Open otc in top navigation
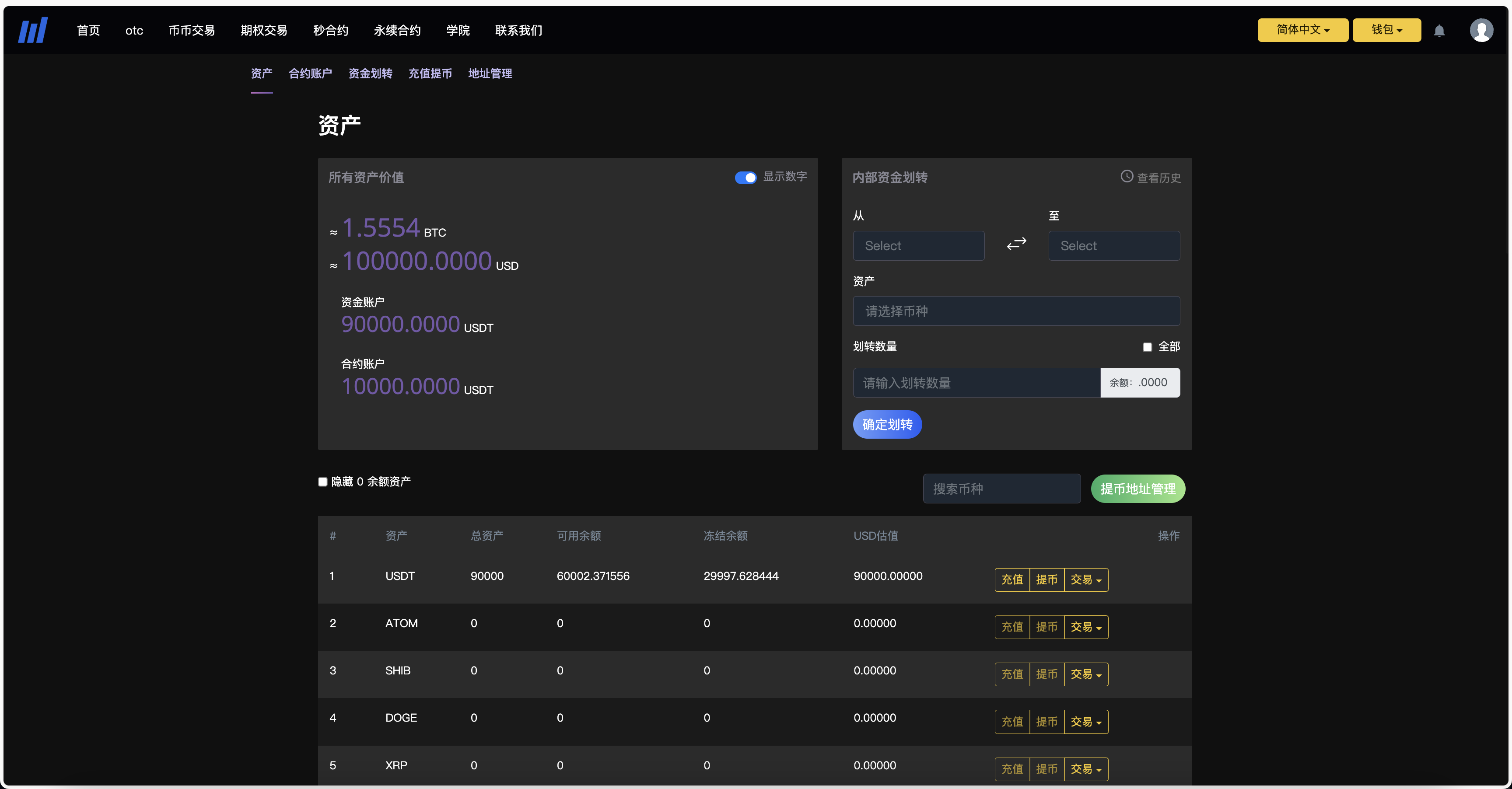 tap(134, 31)
